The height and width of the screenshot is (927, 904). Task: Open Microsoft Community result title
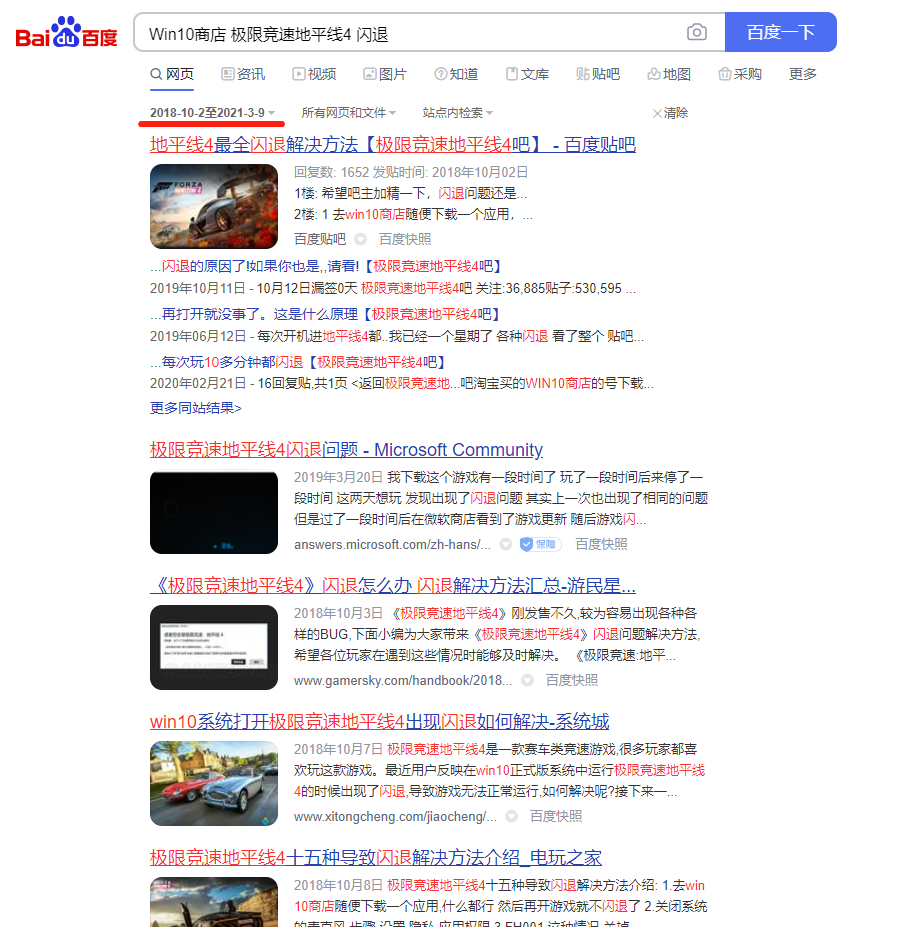[x=346, y=450]
